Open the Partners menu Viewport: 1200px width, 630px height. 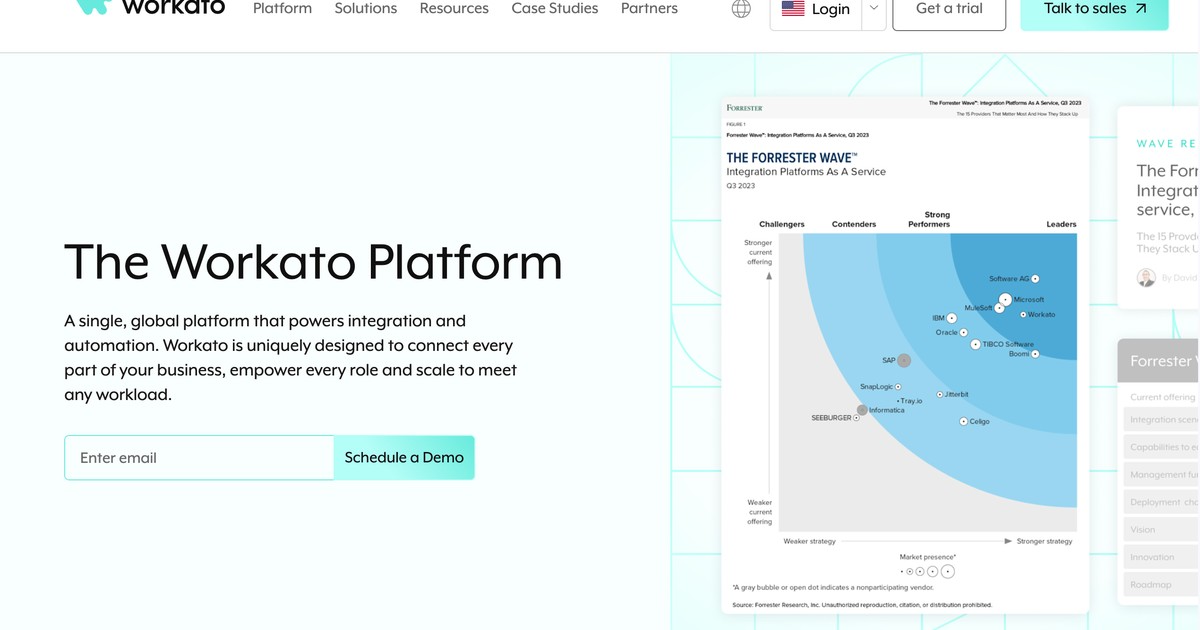(649, 8)
